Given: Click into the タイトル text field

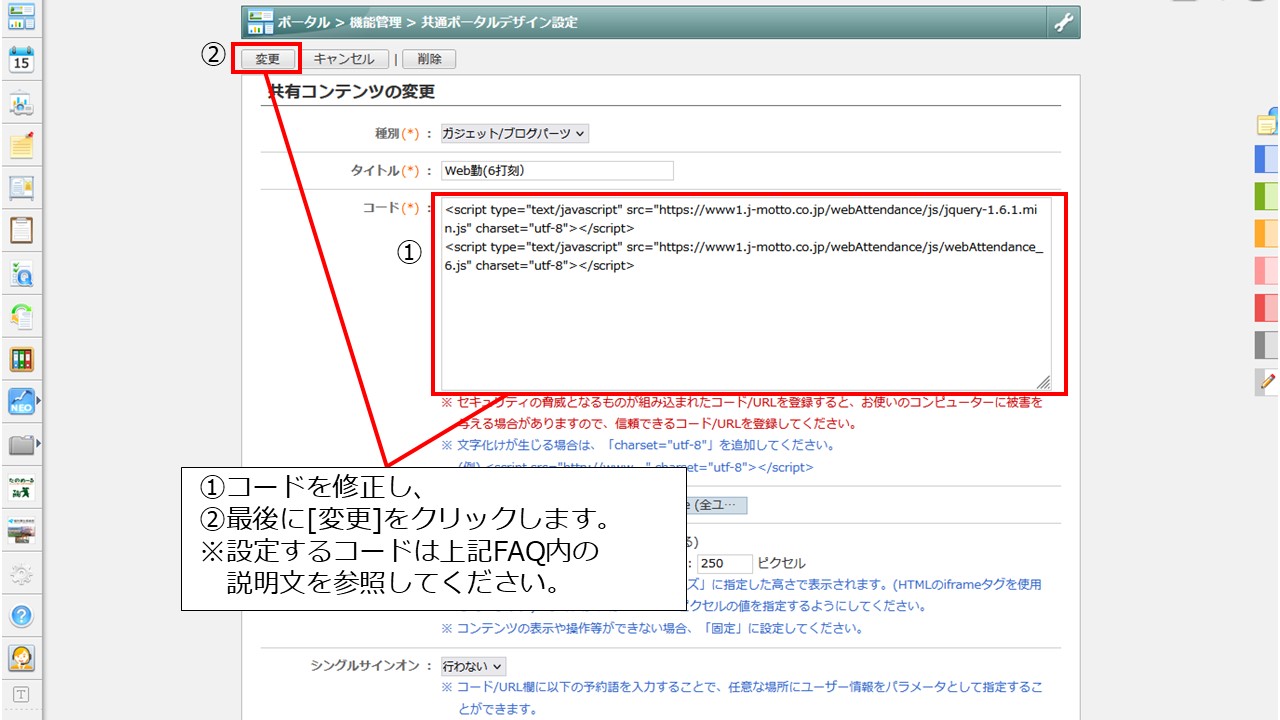Looking at the screenshot, I should [557, 171].
